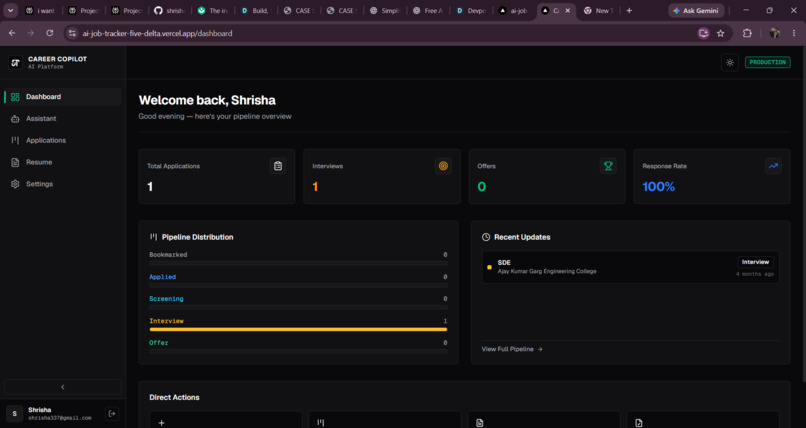Viewport: 806px width, 428px height.
Task: Switch to the 'i want' browser tab
Action: point(40,10)
